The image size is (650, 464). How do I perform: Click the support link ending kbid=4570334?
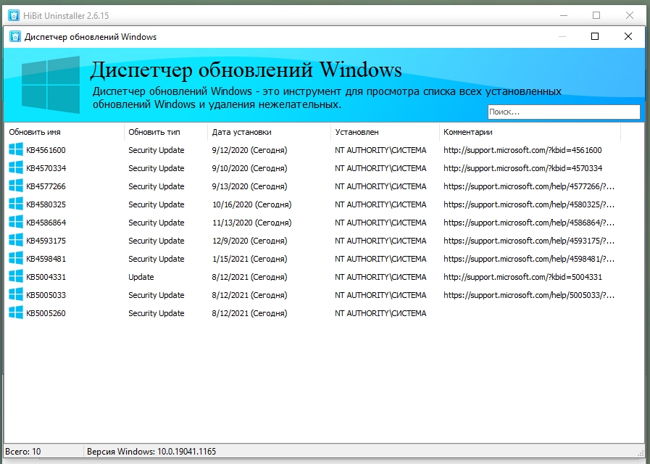522,168
